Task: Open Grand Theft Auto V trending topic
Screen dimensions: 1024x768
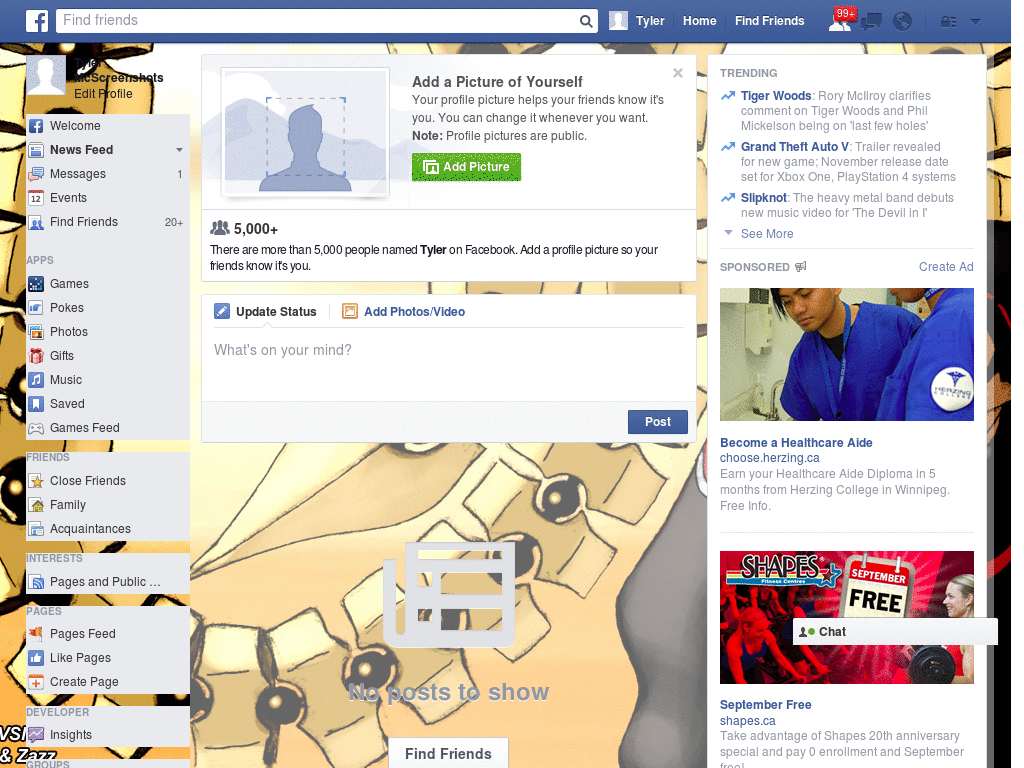Action: [x=794, y=147]
